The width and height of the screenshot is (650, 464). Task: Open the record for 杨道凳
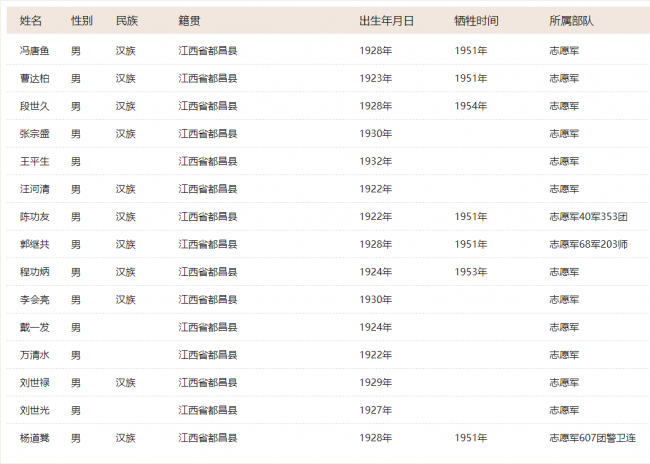pyautogui.click(x=34, y=438)
